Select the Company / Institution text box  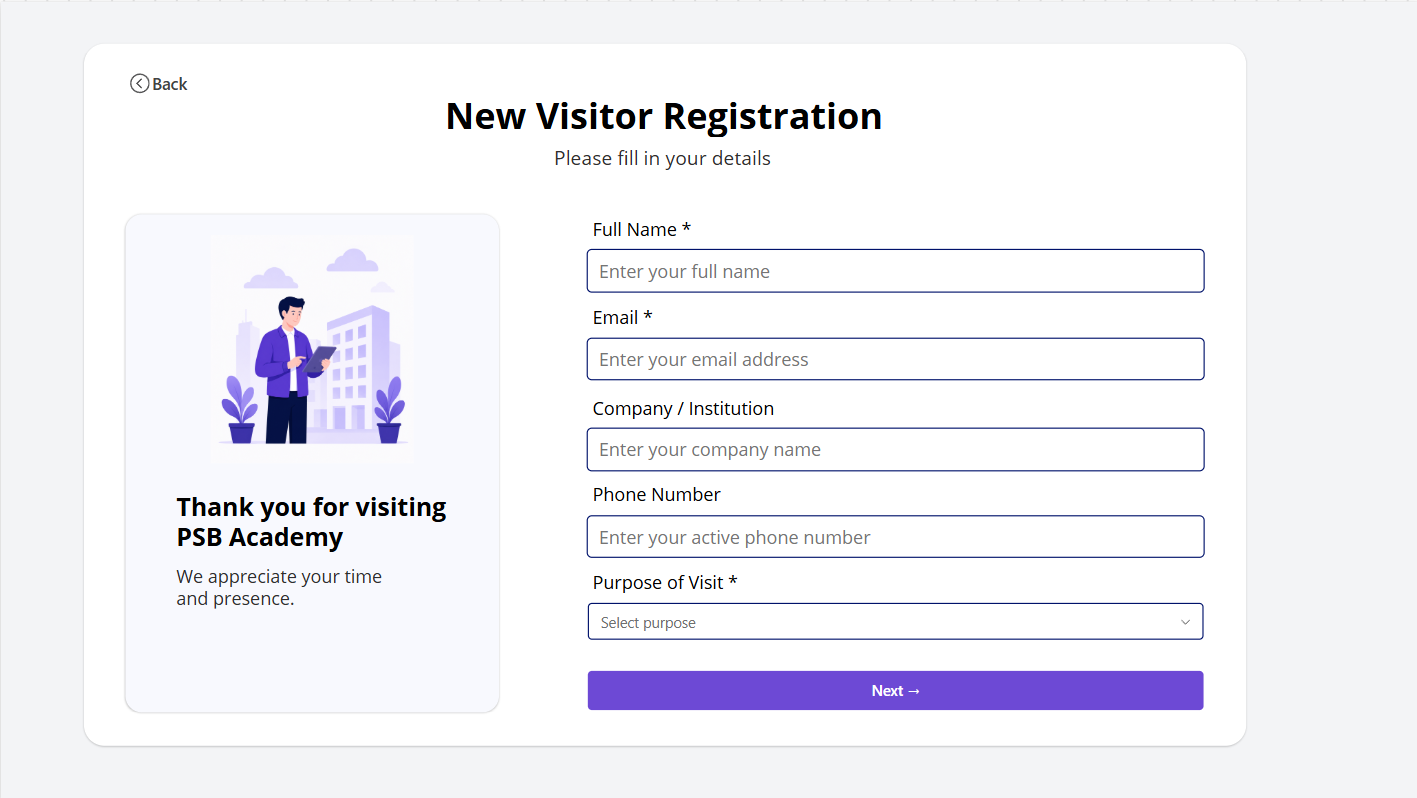pyautogui.click(x=895, y=449)
